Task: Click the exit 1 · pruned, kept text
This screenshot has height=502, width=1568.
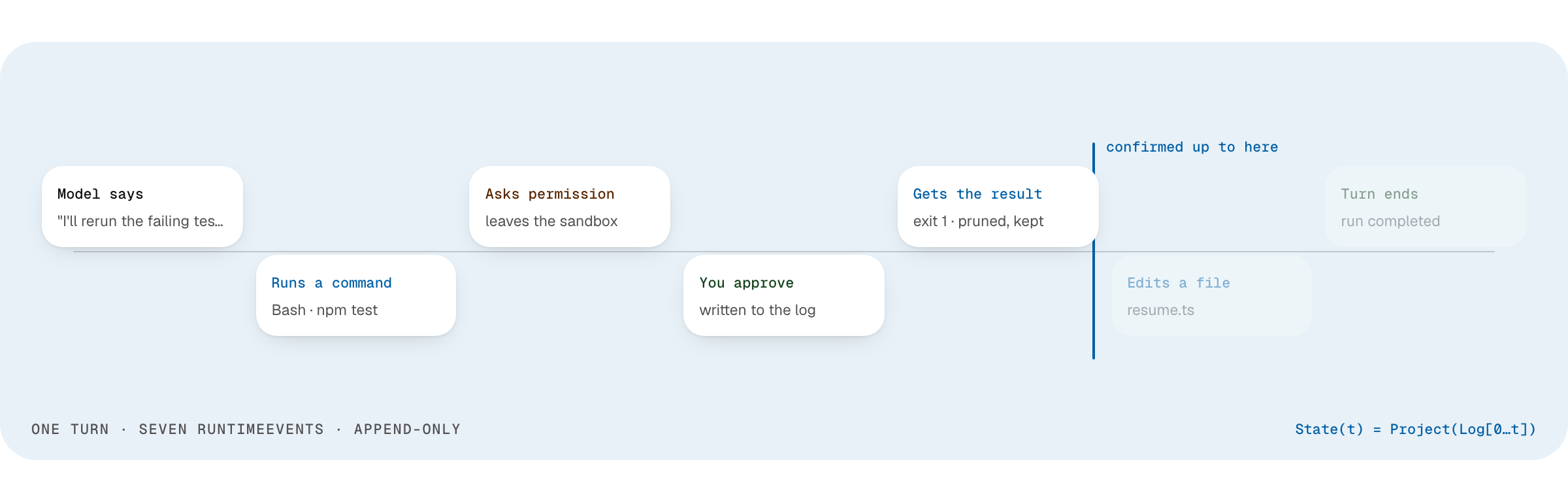Action: (978, 221)
